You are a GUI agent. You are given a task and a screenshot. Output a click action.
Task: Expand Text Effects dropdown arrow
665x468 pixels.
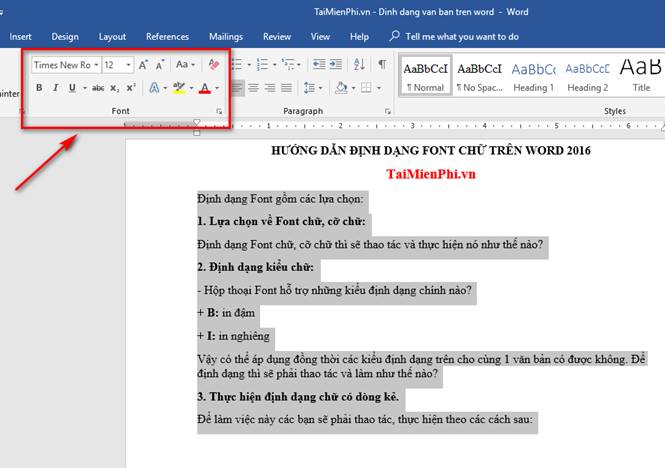(x=165, y=88)
